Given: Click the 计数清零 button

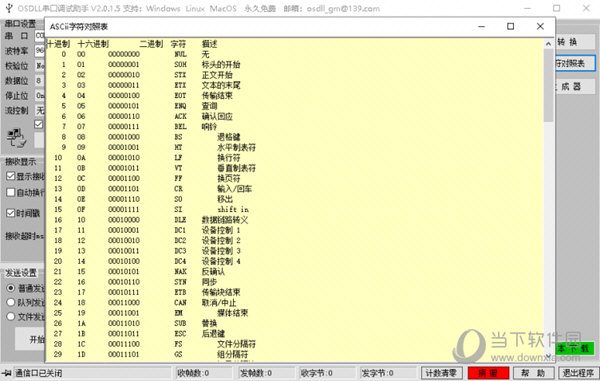Looking at the screenshot, I should tap(441, 373).
